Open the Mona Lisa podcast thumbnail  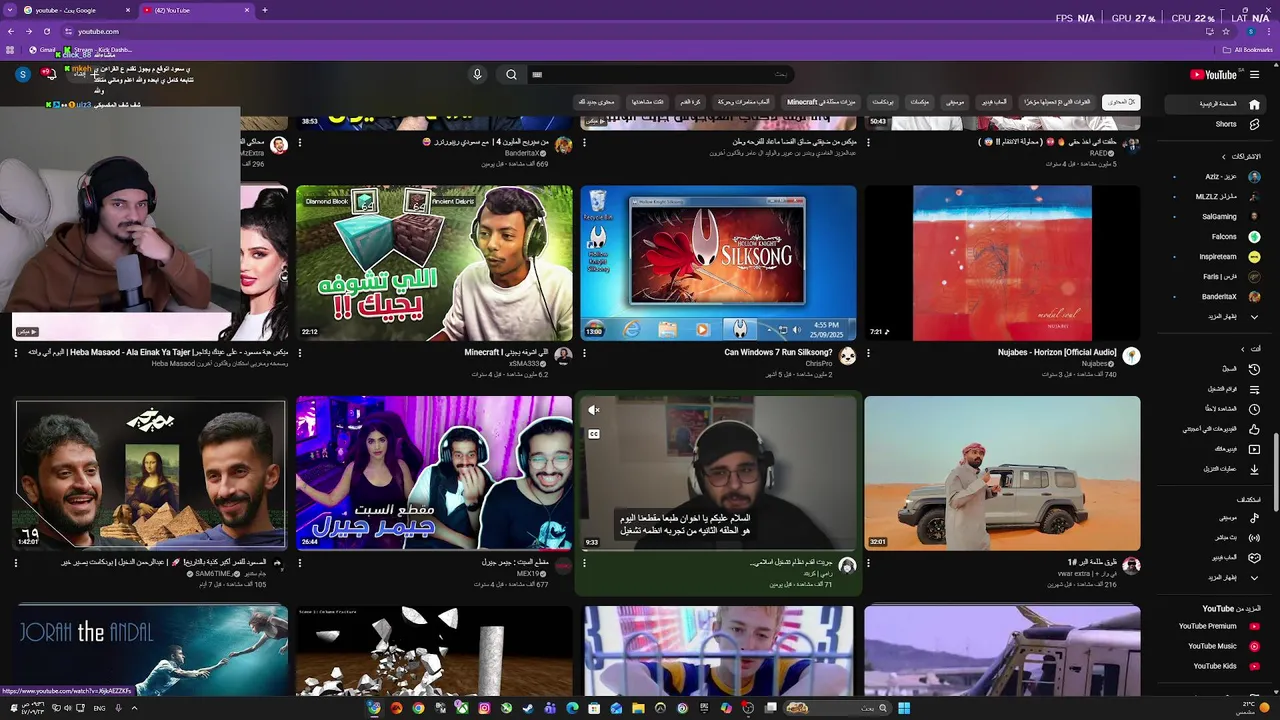pos(150,474)
